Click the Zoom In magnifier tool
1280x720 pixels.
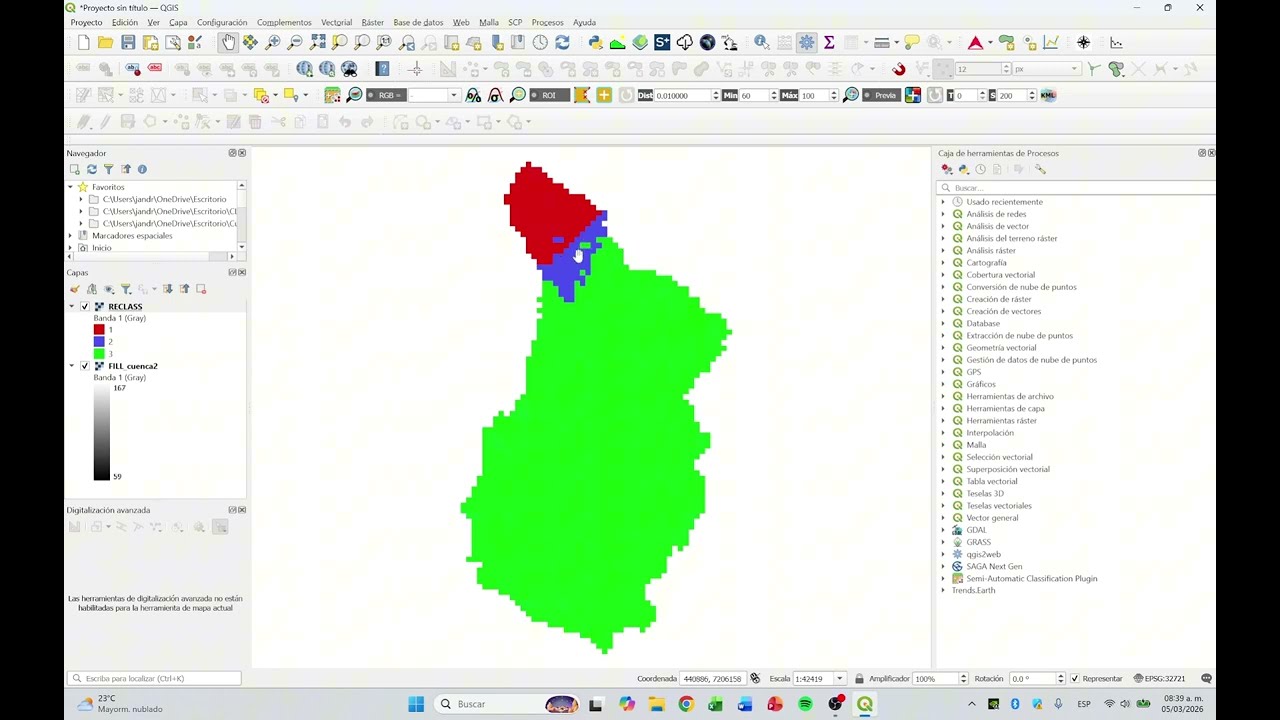pyautogui.click(x=273, y=42)
